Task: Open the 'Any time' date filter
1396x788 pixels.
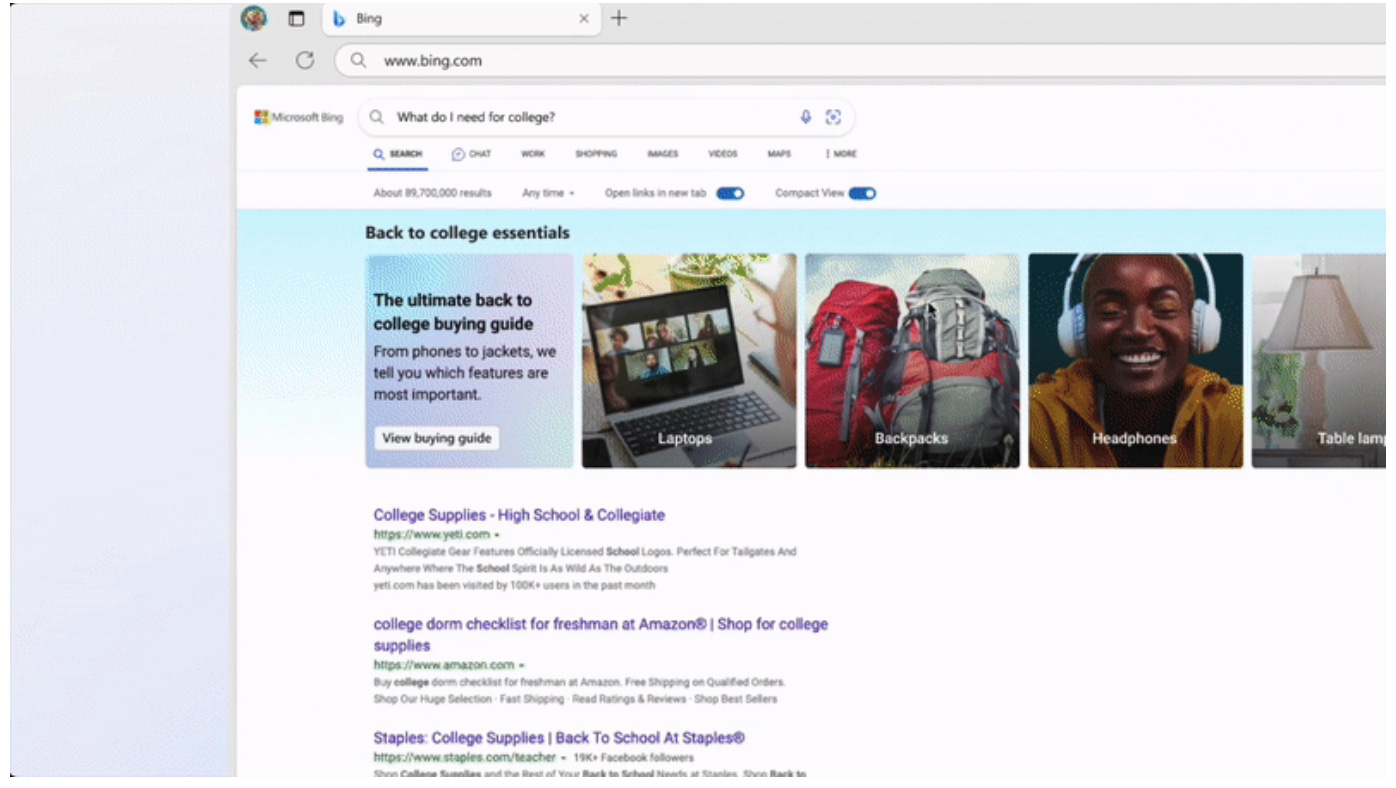Action: 548,193
